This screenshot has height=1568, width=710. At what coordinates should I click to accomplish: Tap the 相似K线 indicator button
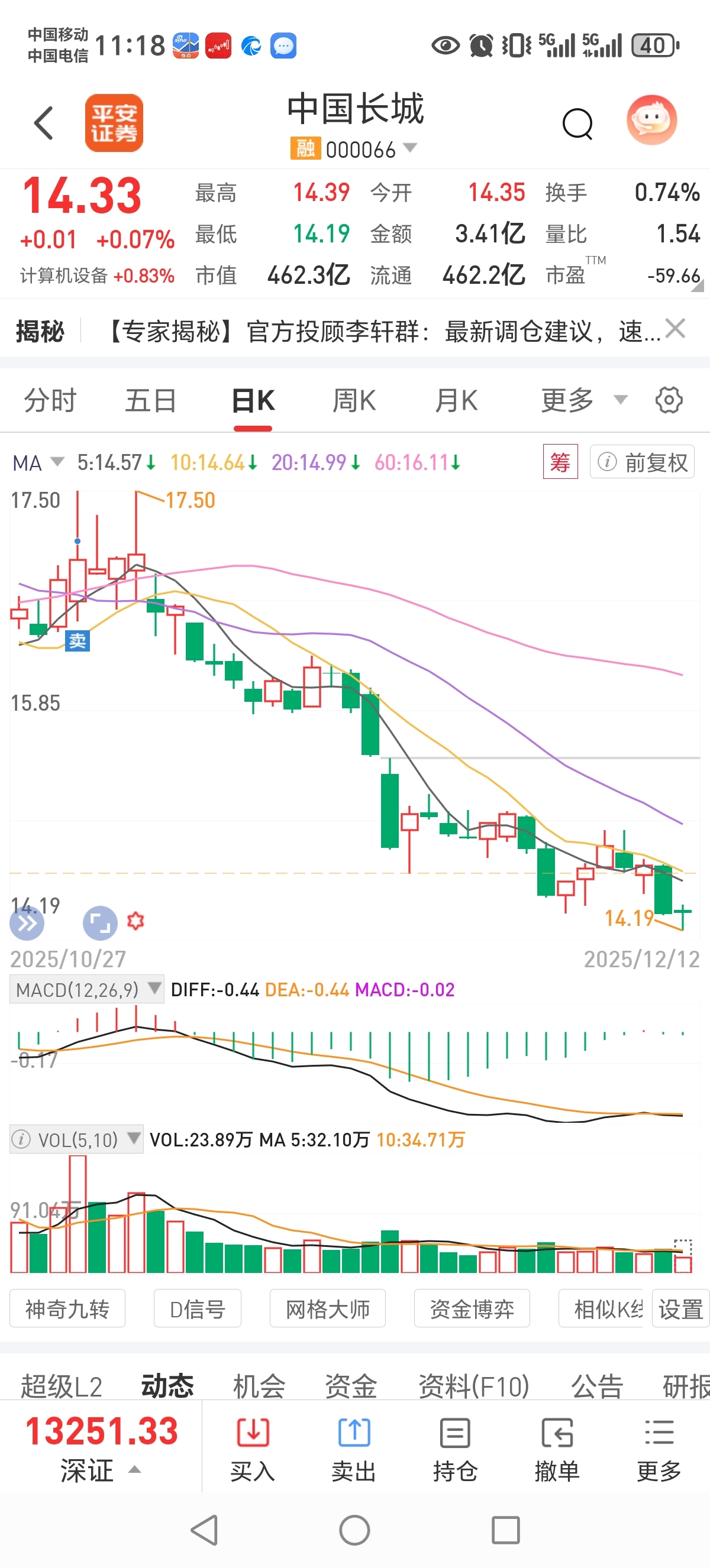point(602,1308)
